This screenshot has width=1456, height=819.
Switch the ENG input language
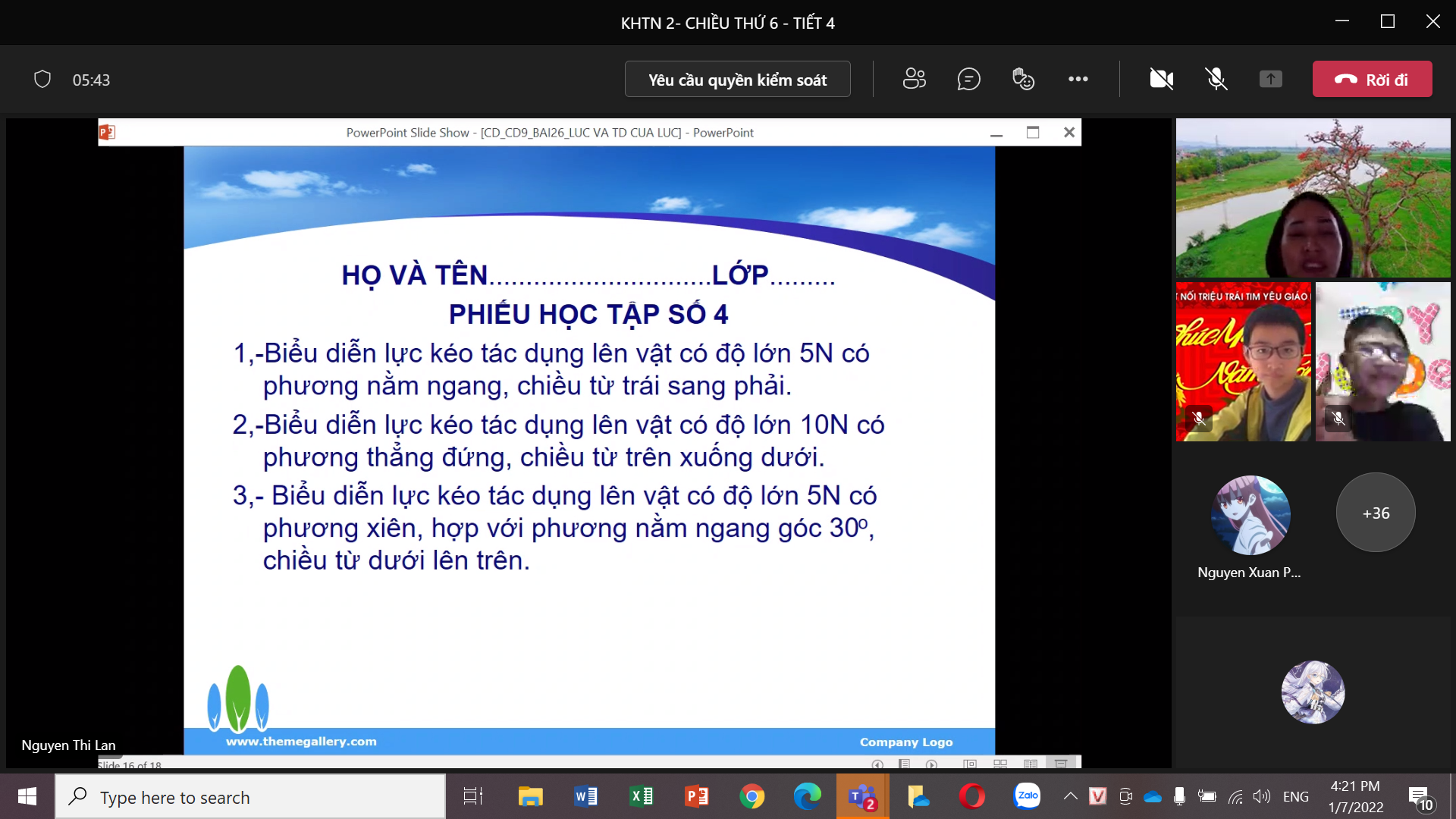tap(1295, 796)
